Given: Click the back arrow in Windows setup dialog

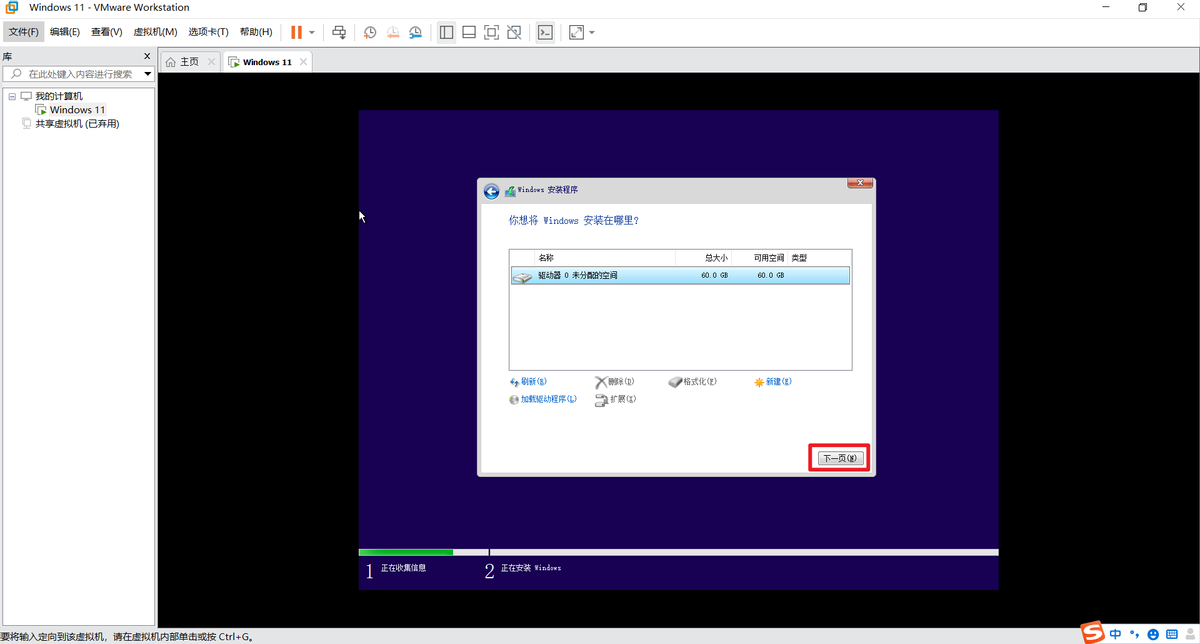Looking at the screenshot, I should (491, 191).
